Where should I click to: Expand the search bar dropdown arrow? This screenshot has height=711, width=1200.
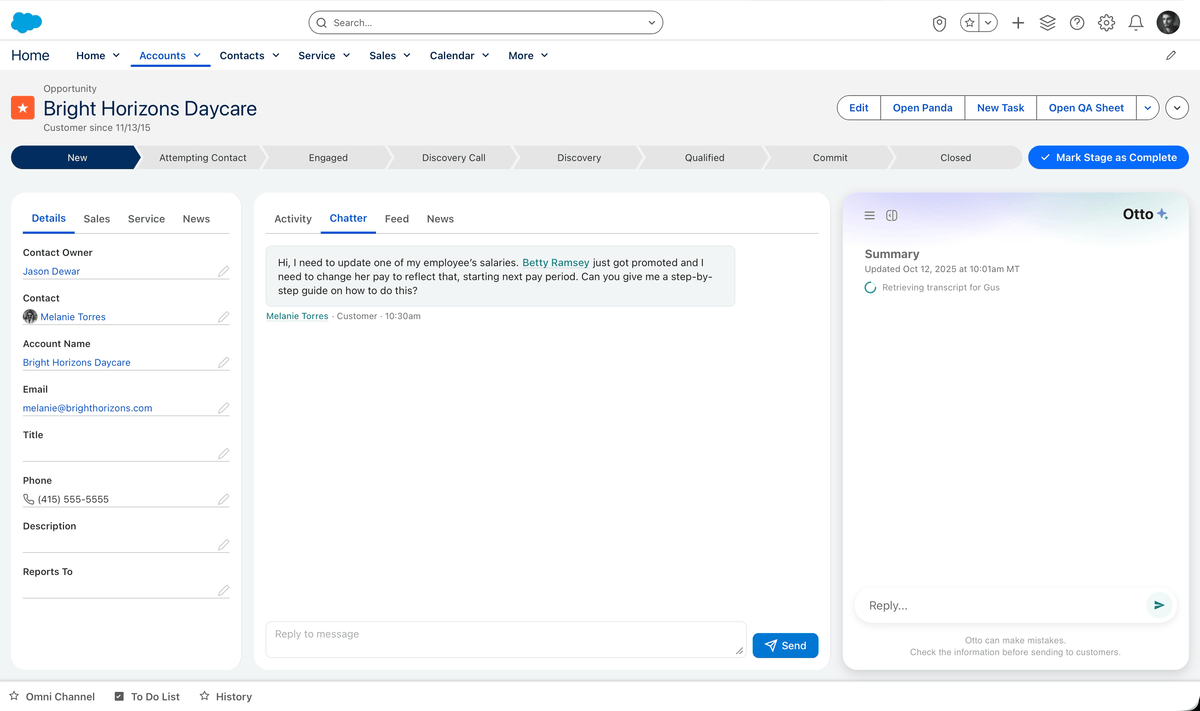pyautogui.click(x=651, y=22)
